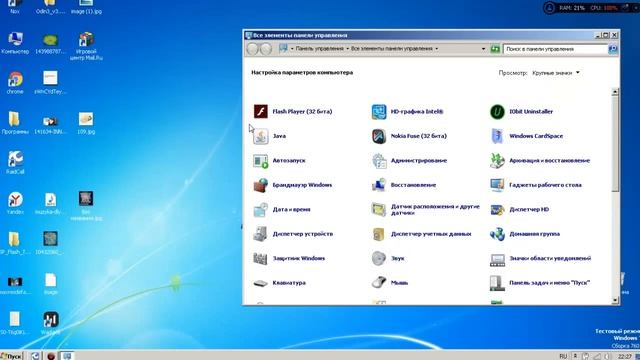
Task: Open Flash Player (32 бита) icon
Action: [x=260, y=111]
